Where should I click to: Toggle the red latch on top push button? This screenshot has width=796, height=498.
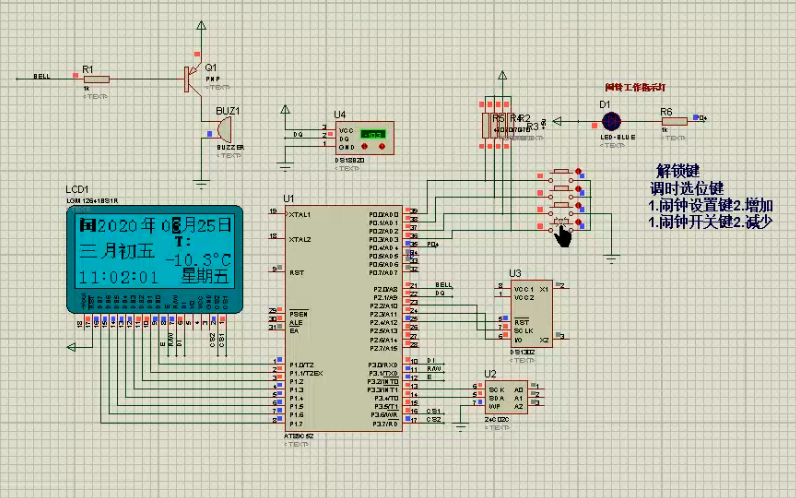coord(578,172)
